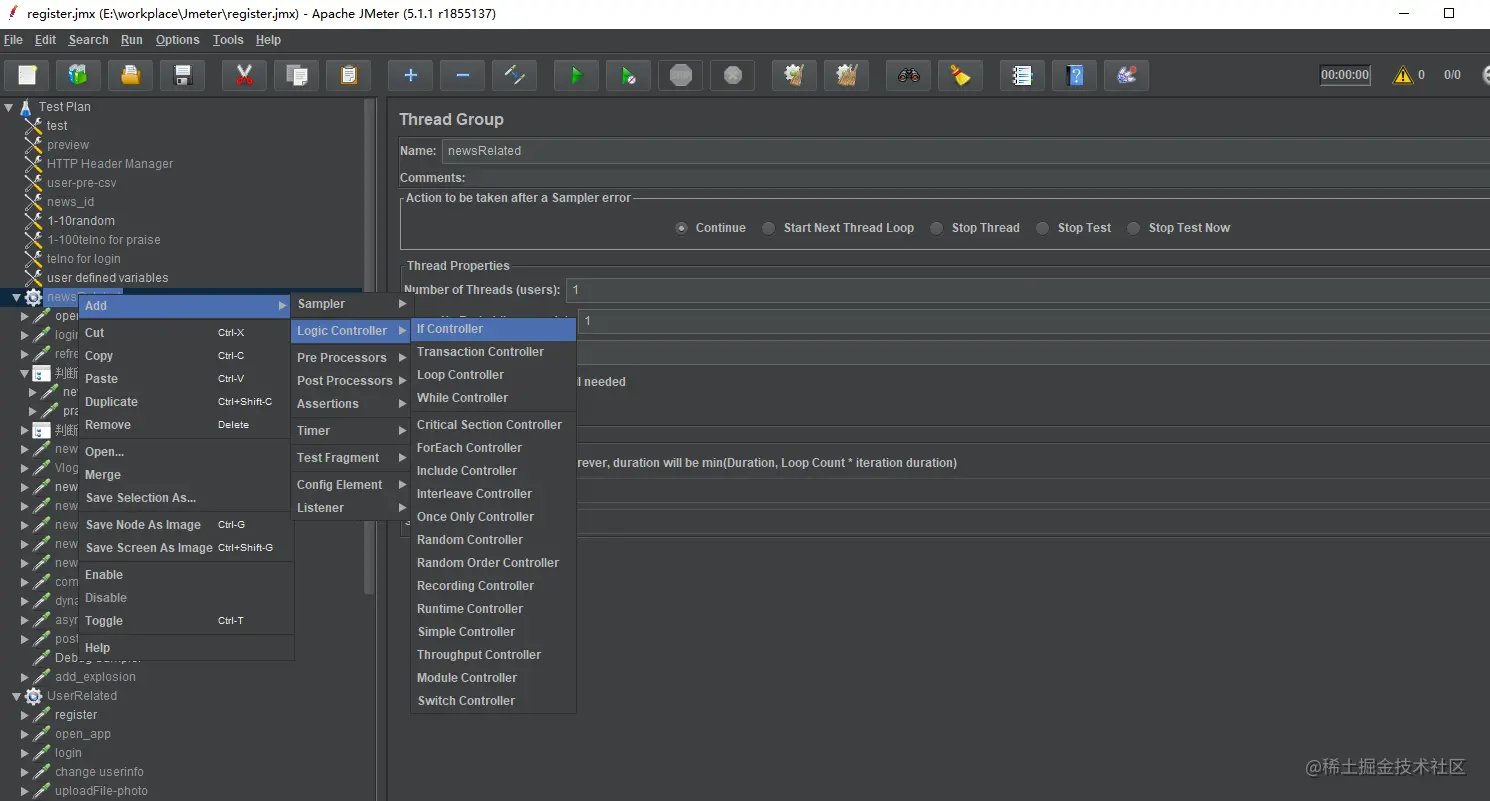Screen dimensions: 1490x801
Task: Save the test plan with the disk icon
Action: [x=182, y=75]
